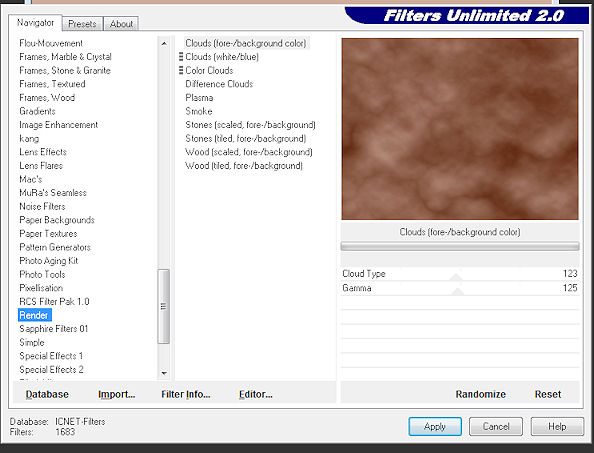Select the Navigator tab
The height and width of the screenshot is (453, 594).
(35, 23)
